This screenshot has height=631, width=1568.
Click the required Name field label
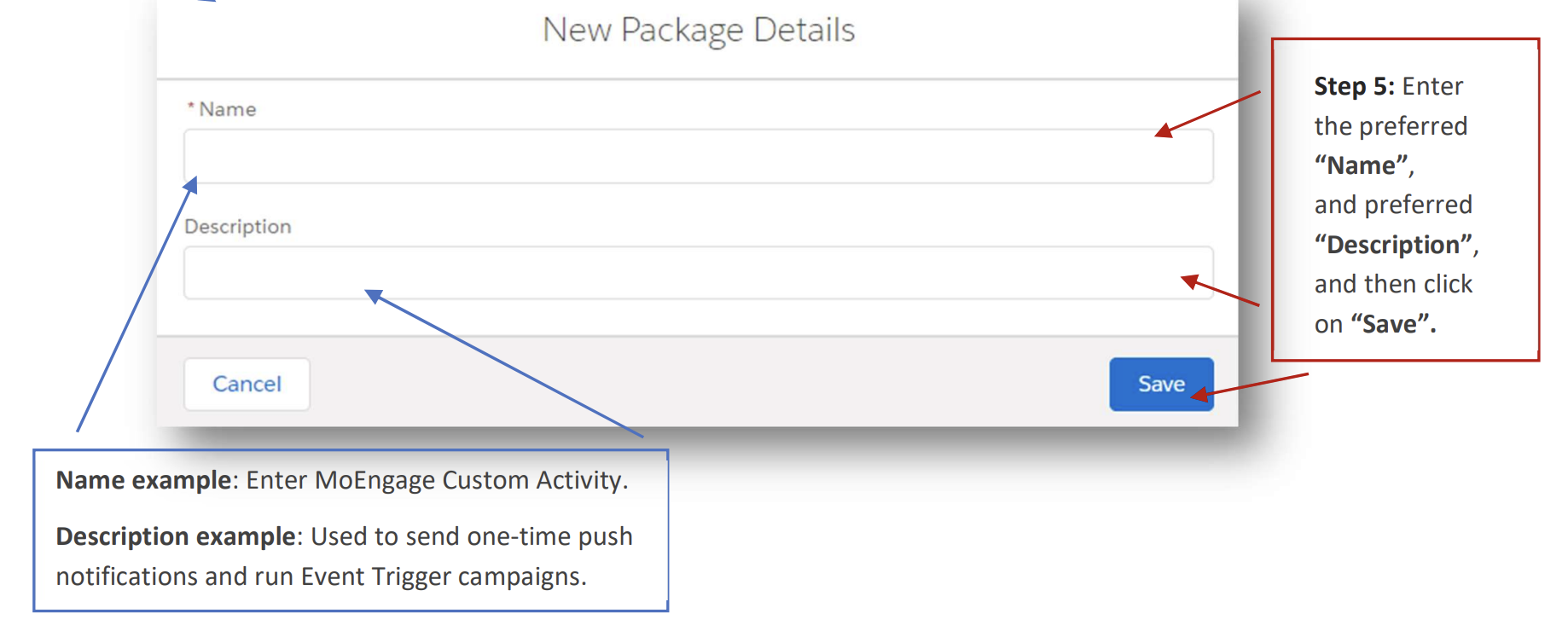click(227, 109)
